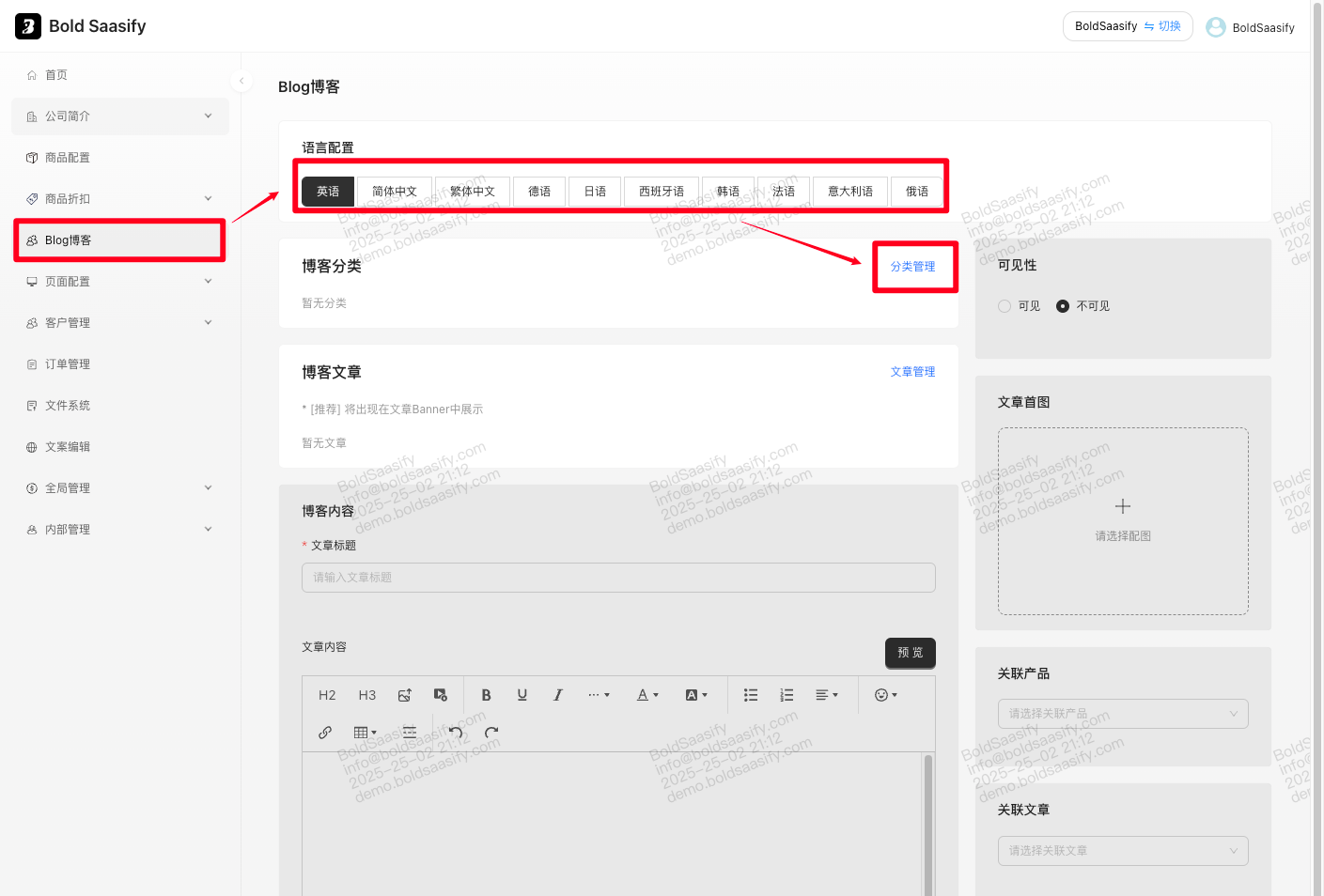This screenshot has width=1324, height=896.
Task: Open 文件系统 in sidebar
Action: click(x=120, y=406)
